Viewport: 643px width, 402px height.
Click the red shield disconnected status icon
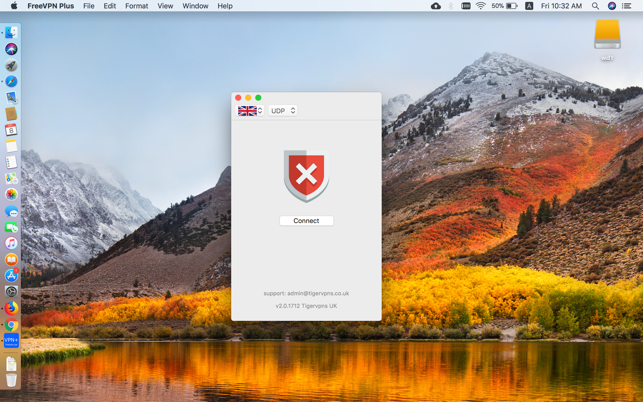[306, 176]
